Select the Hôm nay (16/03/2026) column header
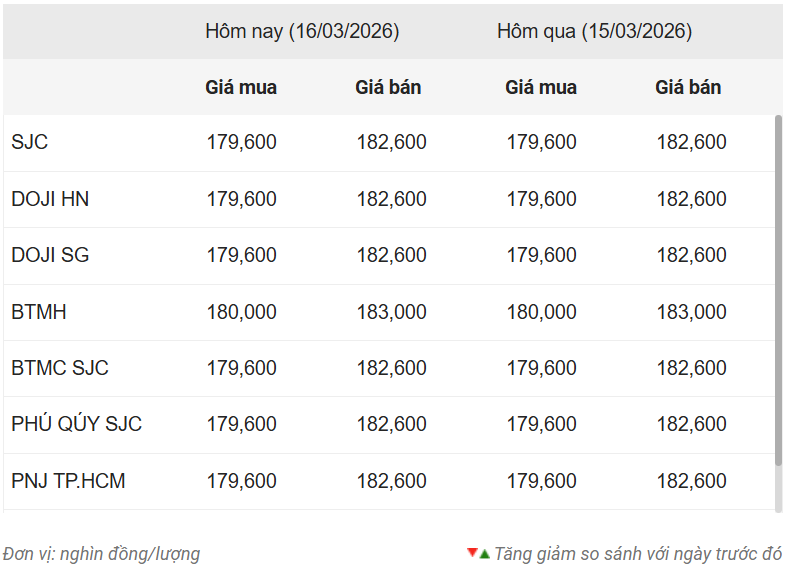The height and width of the screenshot is (566, 789). pyautogui.click(x=302, y=31)
